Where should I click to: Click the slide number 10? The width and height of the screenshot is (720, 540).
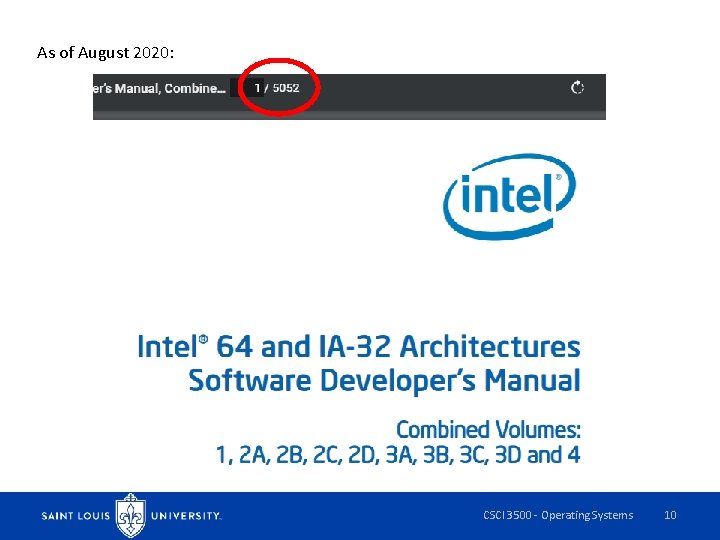[670, 515]
